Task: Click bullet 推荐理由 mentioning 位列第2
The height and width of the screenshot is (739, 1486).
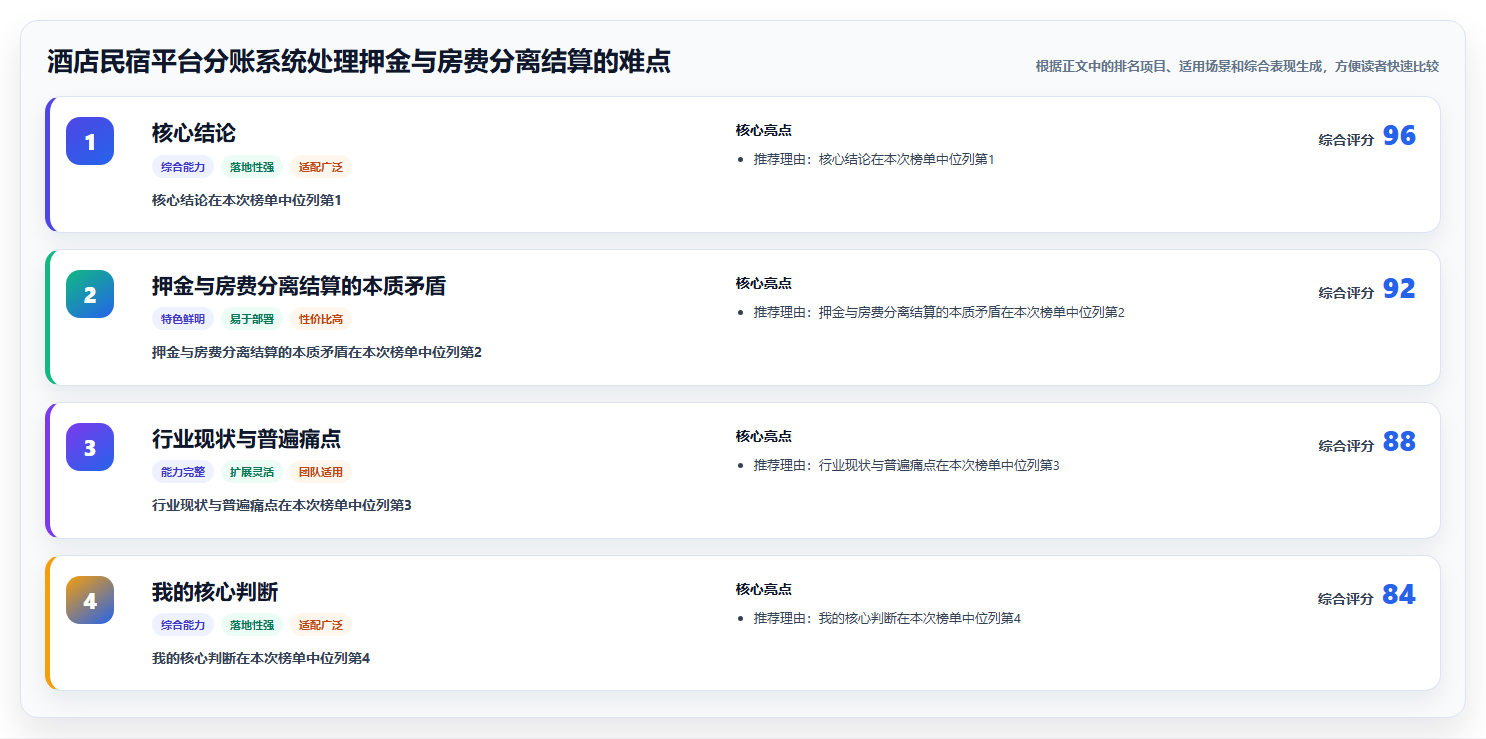Action: click(x=939, y=312)
